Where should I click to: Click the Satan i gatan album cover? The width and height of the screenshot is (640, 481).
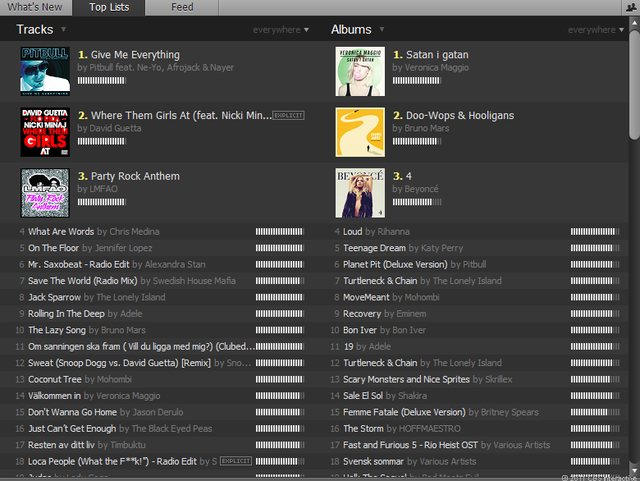tap(360, 71)
